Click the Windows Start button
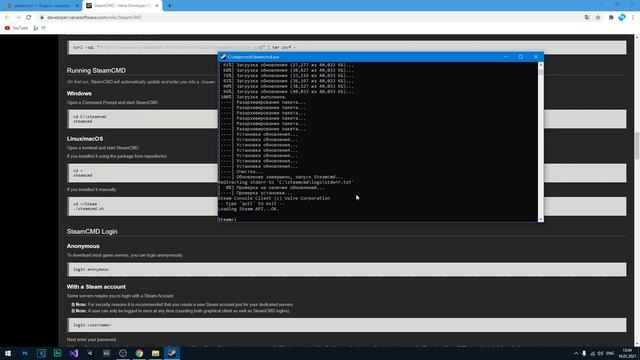Viewport: 640px width, 360px height. 8,353
